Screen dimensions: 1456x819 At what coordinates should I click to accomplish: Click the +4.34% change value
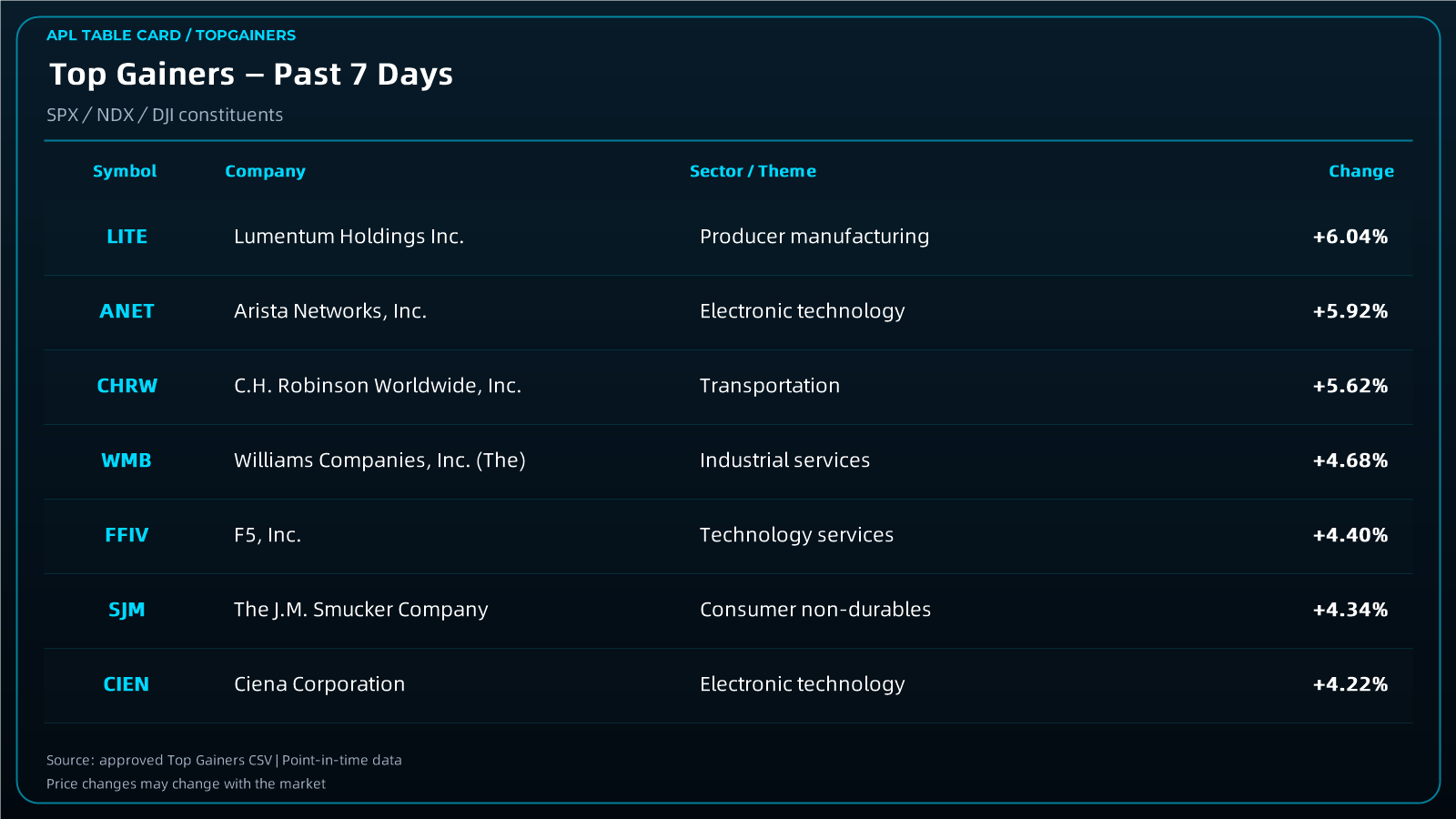pos(1350,610)
